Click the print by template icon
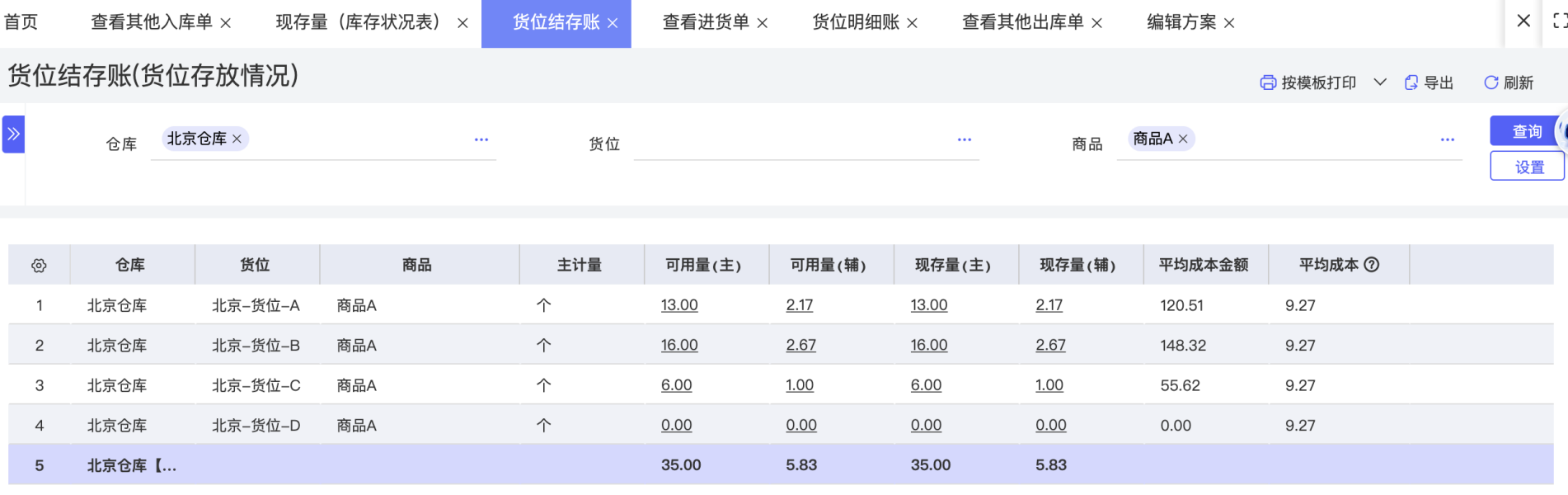This screenshot has width=1568, height=495. click(x=1268, y=82)
